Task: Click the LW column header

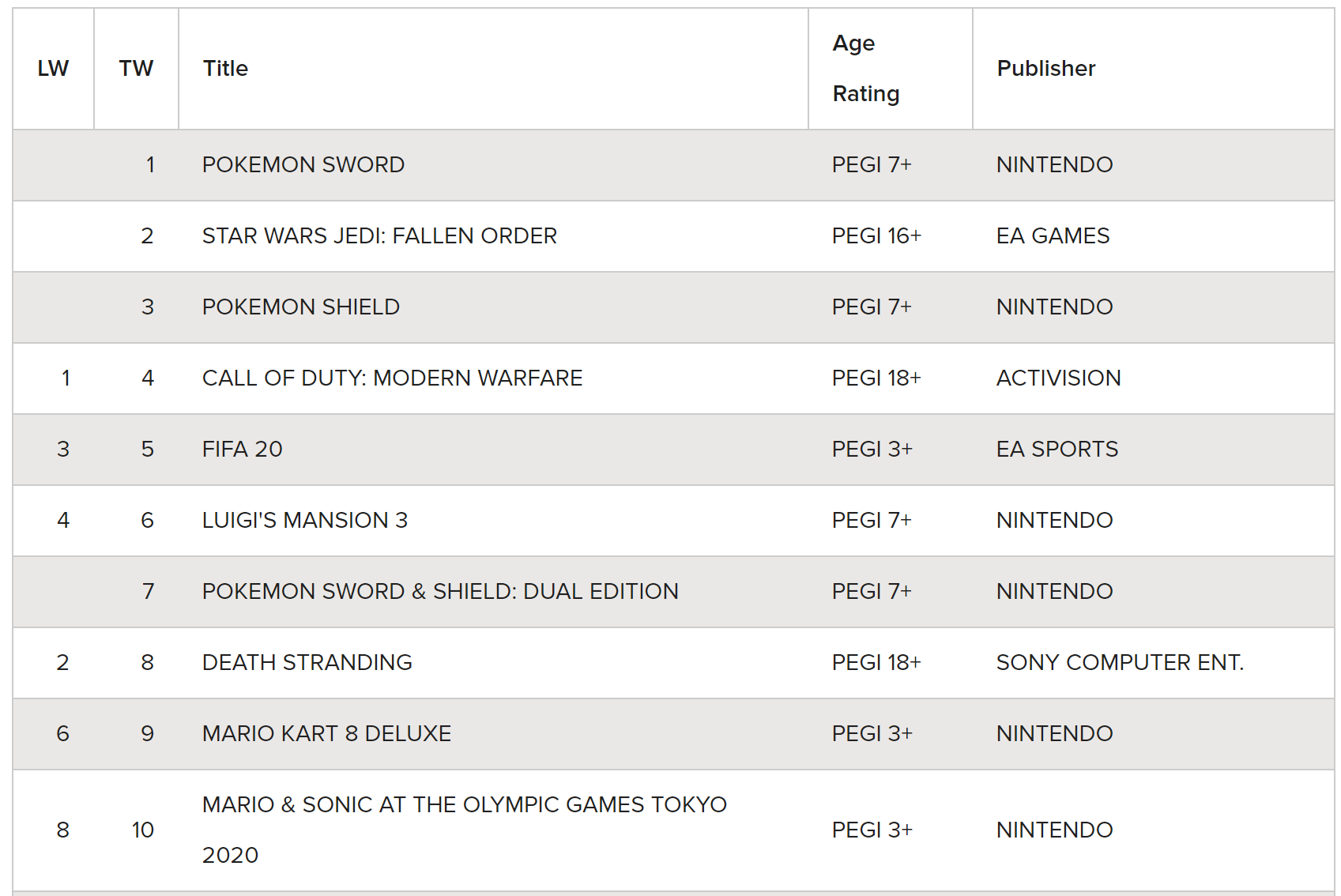Action: point(53,69)
